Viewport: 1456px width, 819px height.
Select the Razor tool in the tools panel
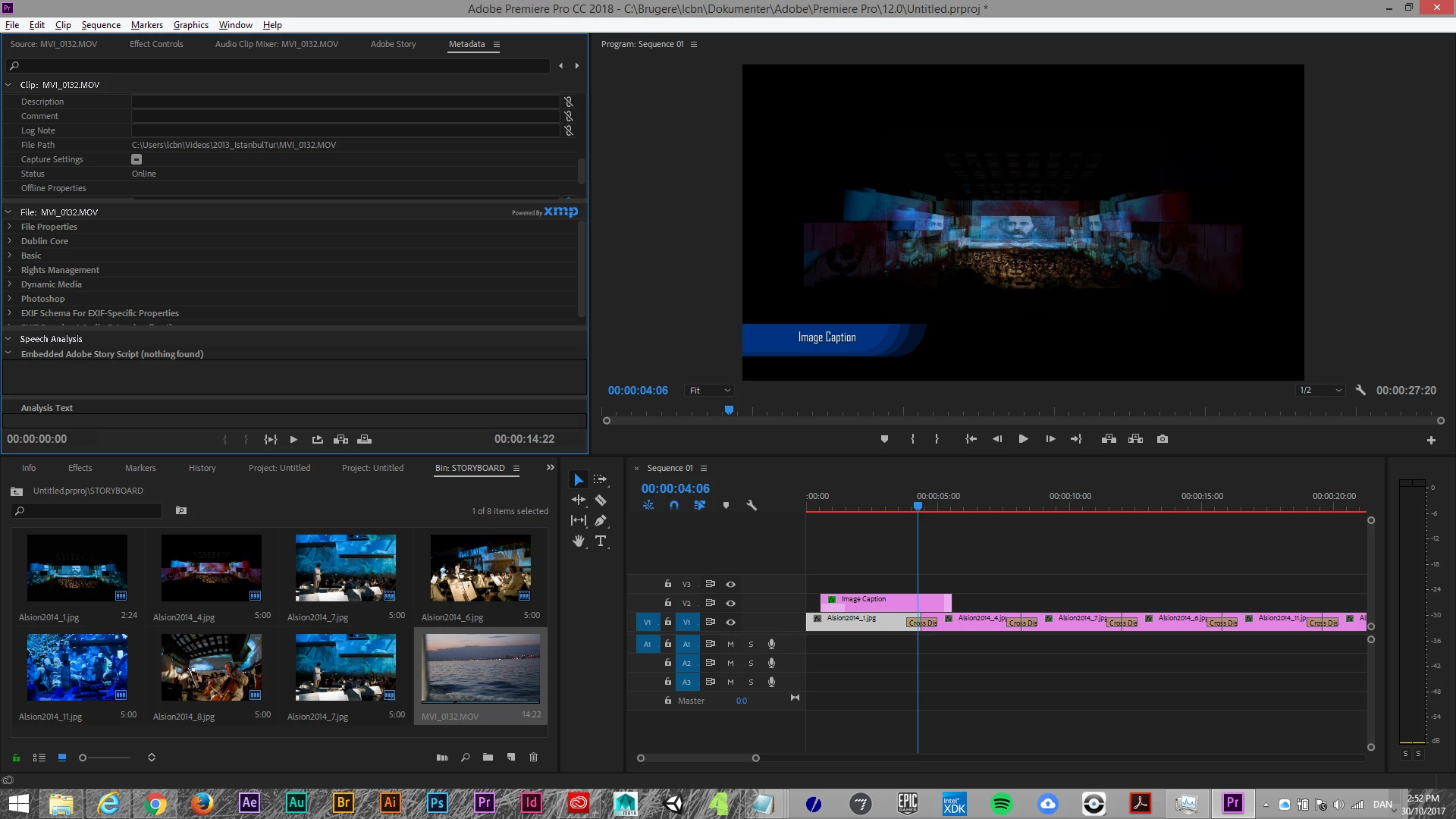pyautogui.click(x=601, y=500)
